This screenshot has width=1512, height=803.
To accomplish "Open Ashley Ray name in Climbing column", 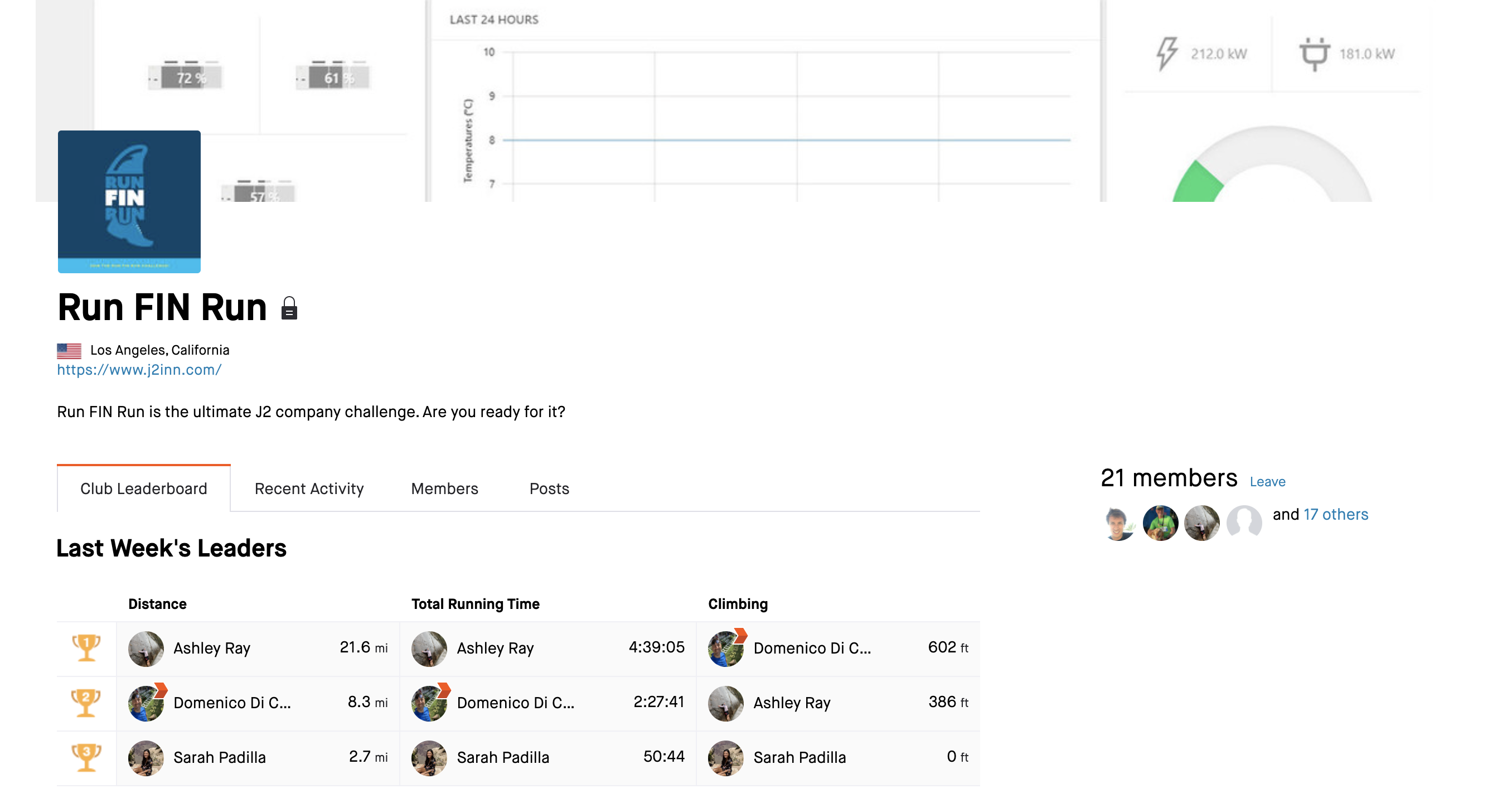I will click(792, 703).
